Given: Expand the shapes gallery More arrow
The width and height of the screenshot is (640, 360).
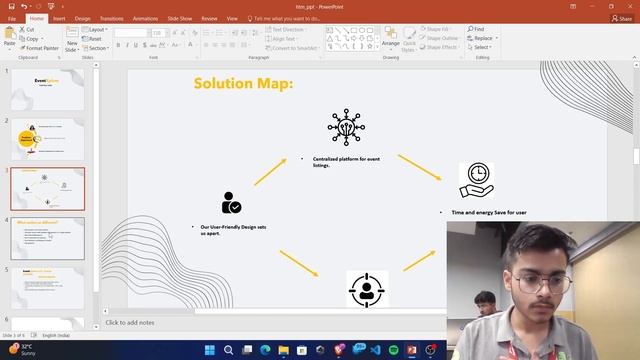Looking at the screenshot, I should (377, 47).
